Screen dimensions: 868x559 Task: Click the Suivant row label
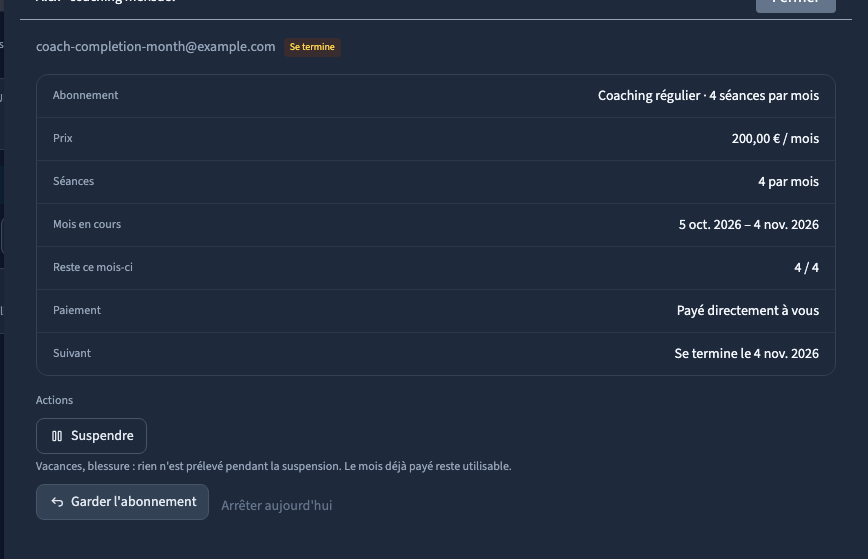click(x=72, y=353)
